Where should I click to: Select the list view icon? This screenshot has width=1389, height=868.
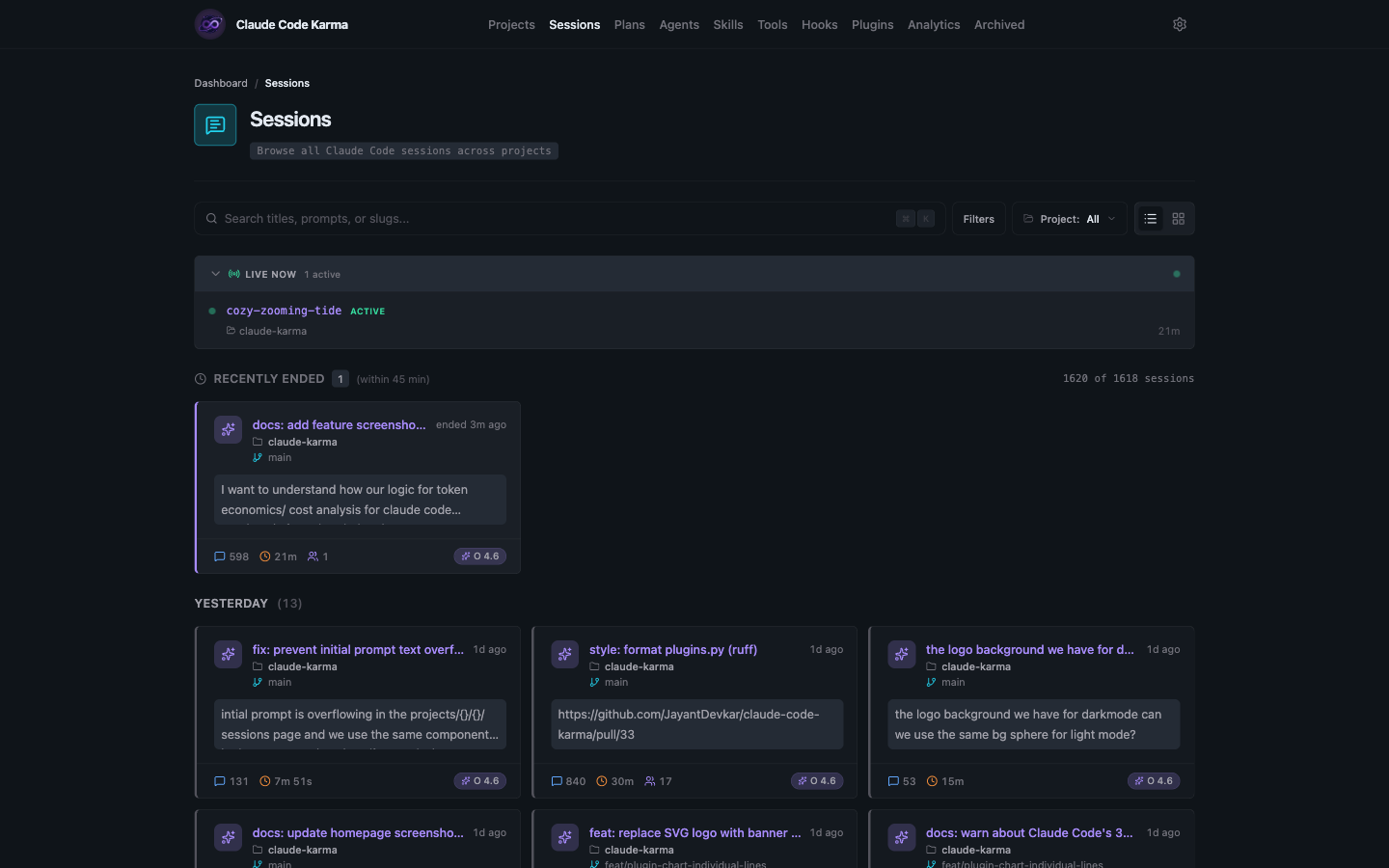(1150, 219)
